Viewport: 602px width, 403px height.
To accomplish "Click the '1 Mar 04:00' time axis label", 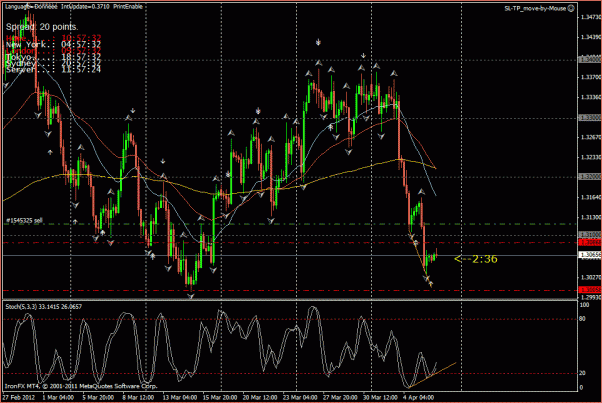I will pyautogui.click(x=58, y=397).
